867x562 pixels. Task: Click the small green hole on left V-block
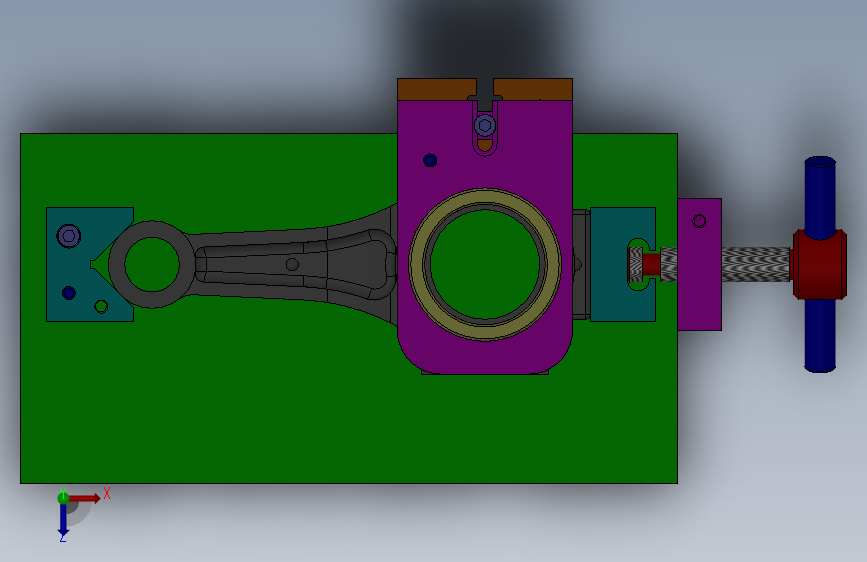[101, 306]
